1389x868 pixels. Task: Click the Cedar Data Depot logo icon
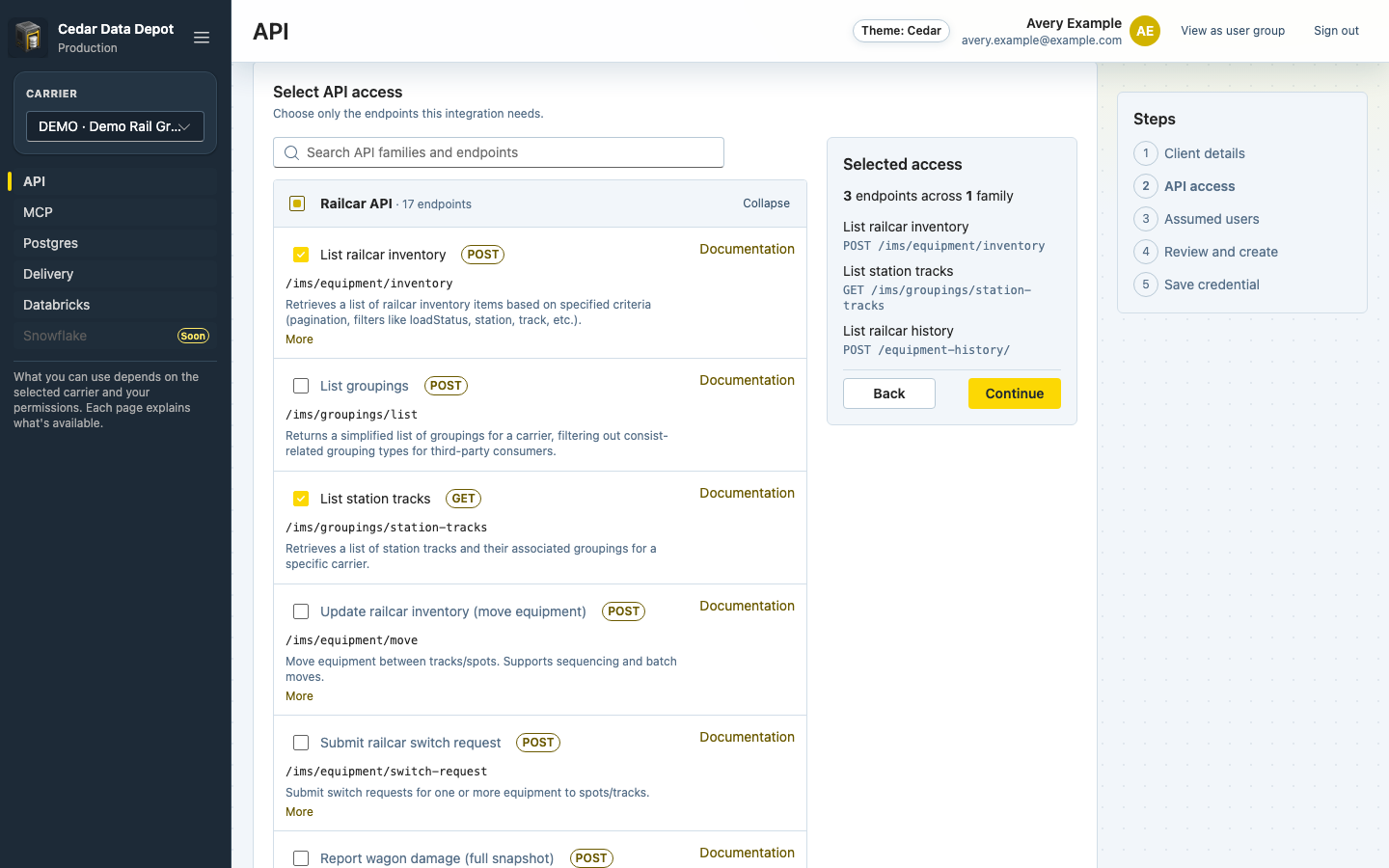click(x=28, y=38)
